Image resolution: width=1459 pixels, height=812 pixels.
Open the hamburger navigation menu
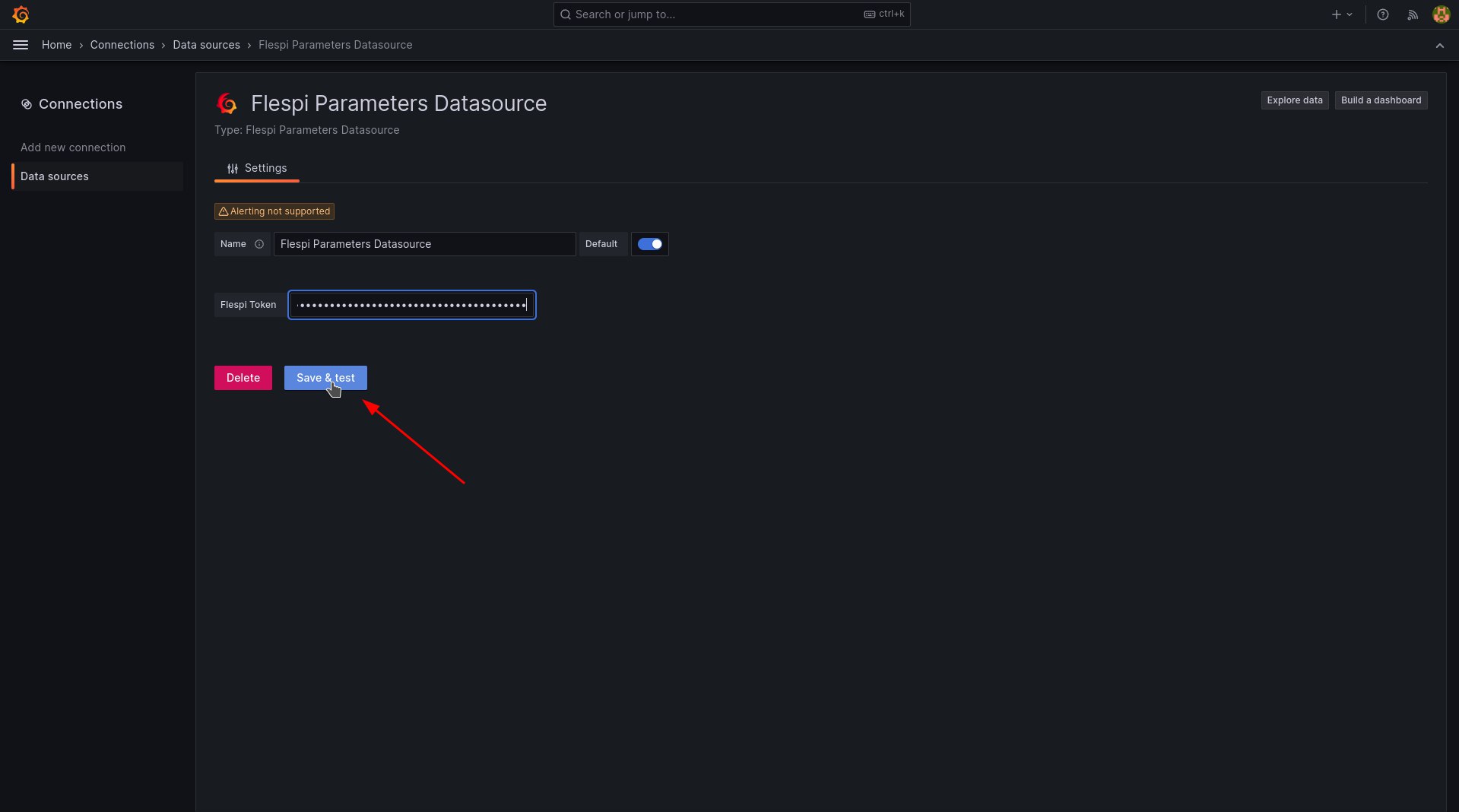(x=21, y=45)
